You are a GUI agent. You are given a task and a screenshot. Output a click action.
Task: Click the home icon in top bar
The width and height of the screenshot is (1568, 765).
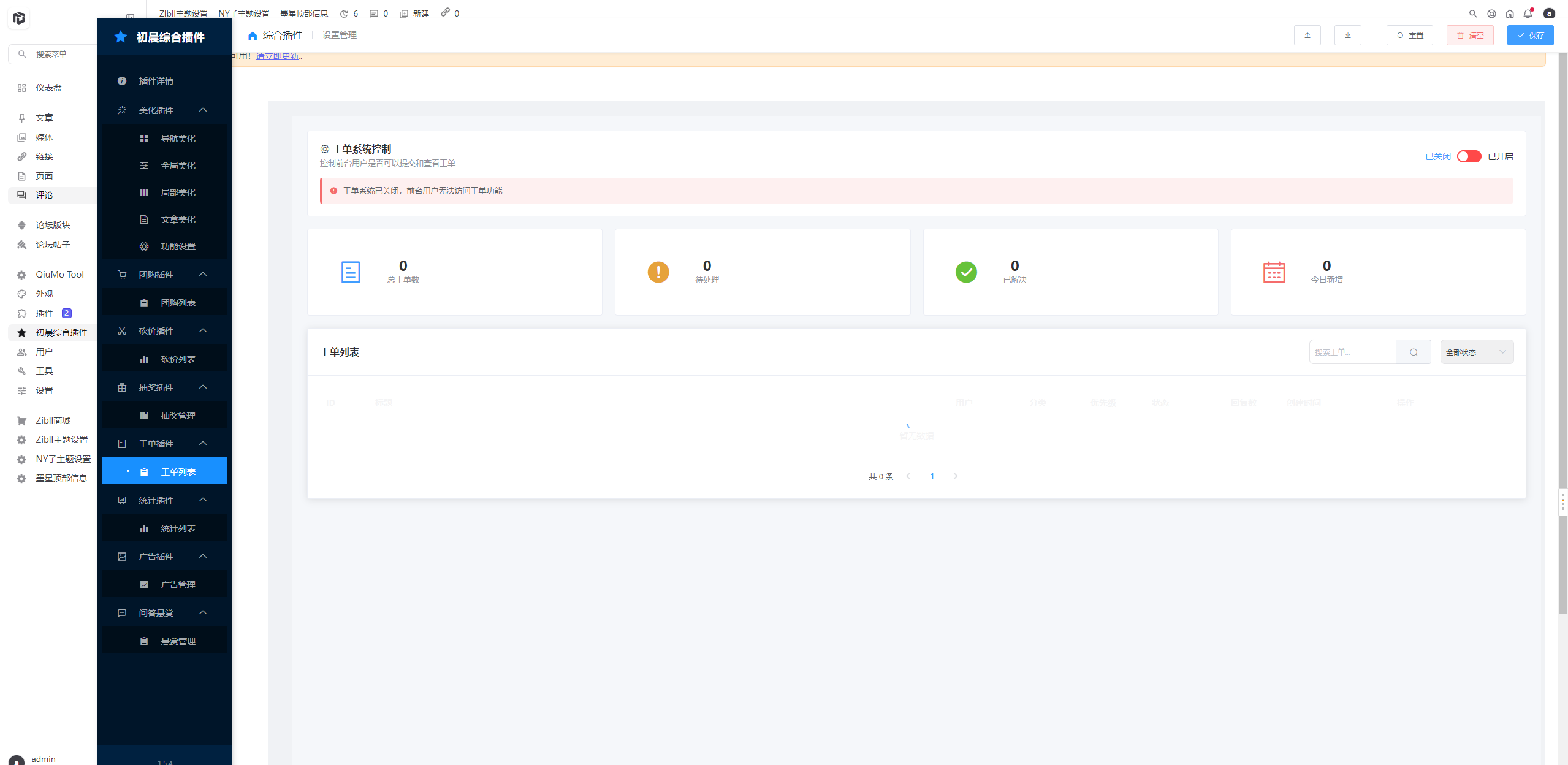click(1510, 13)
